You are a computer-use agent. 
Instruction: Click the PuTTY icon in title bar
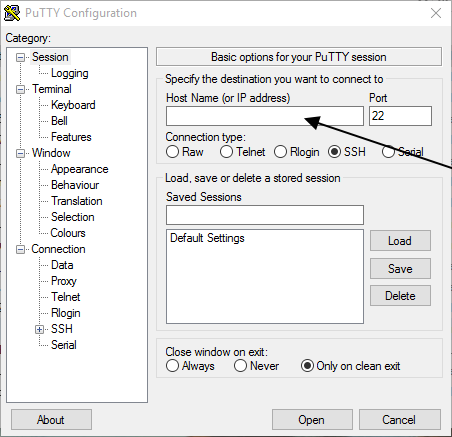tap(12, 13)
